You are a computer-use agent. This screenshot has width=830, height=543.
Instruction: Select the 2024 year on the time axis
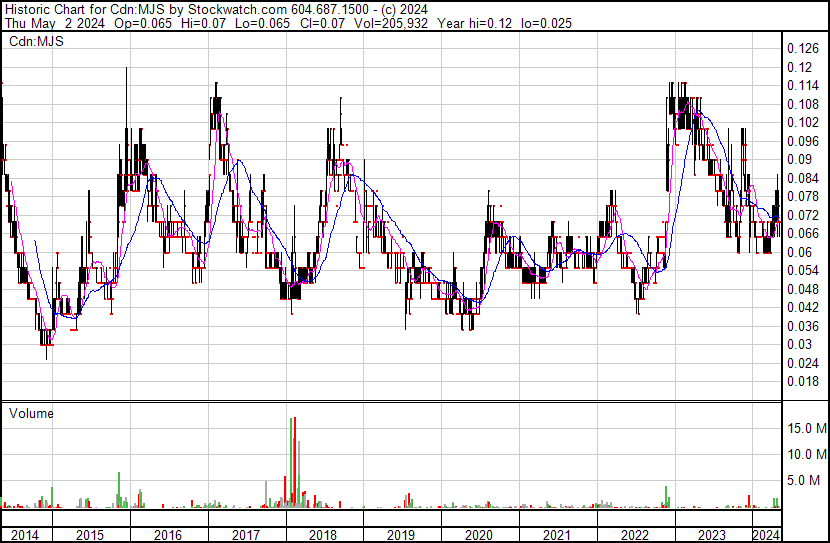tap(765, 535)
